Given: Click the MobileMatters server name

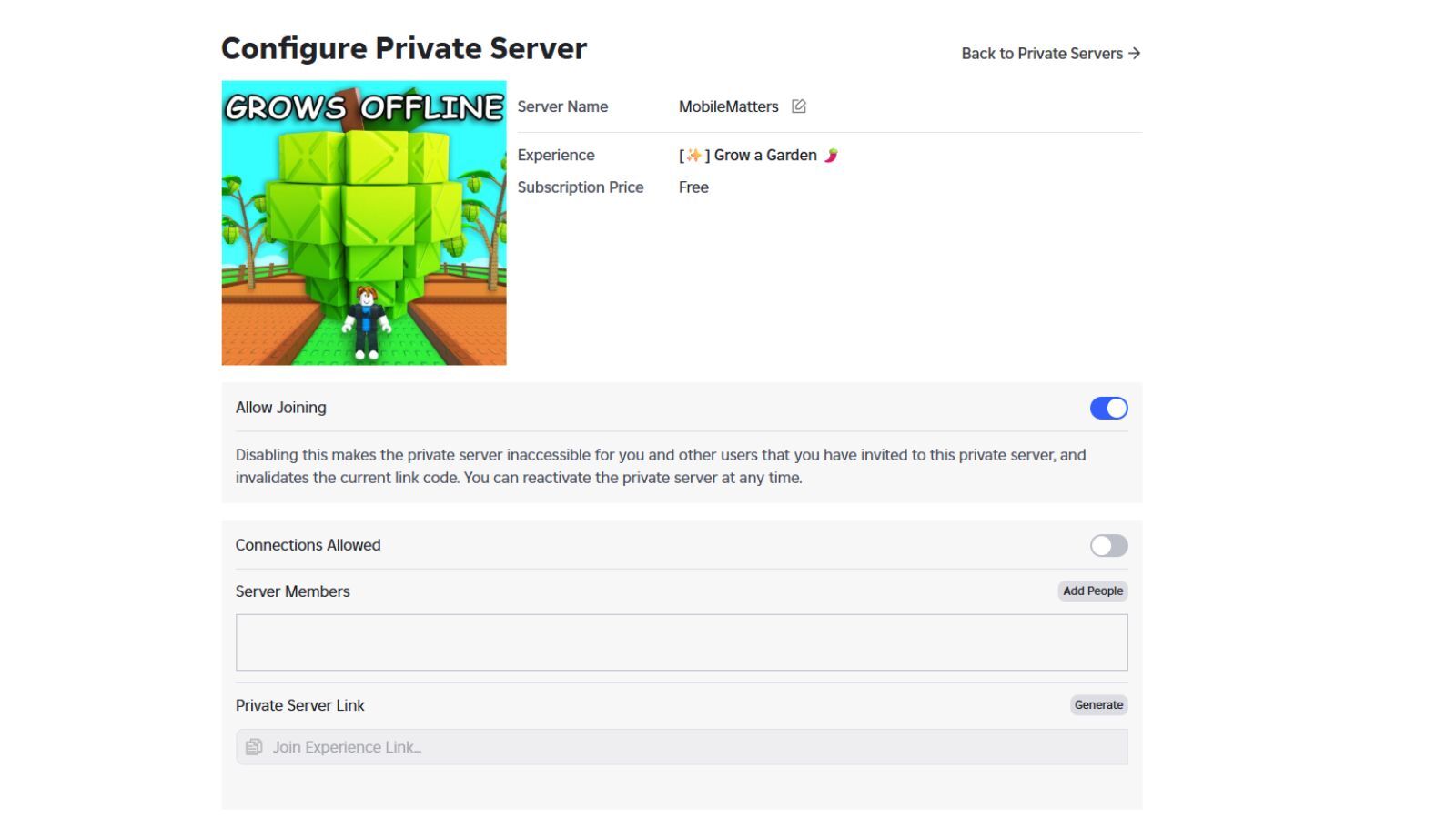Looking at the screenshot, I should click(729, 106).
